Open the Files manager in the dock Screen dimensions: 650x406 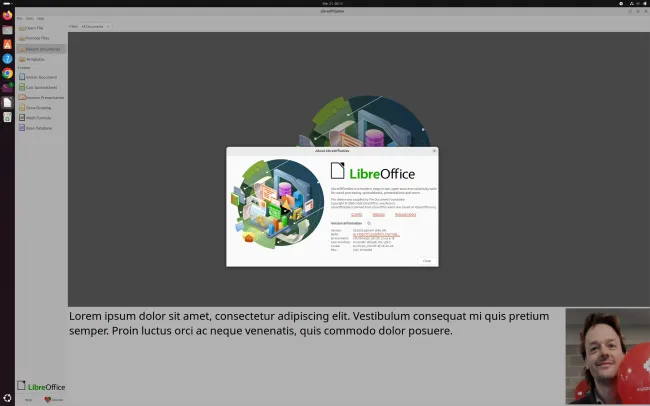[7, 30]
